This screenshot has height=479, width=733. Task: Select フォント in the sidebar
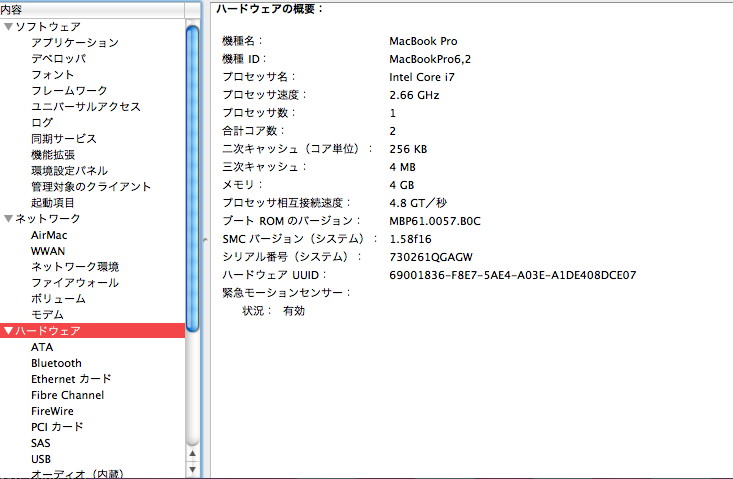click(52, 74)
